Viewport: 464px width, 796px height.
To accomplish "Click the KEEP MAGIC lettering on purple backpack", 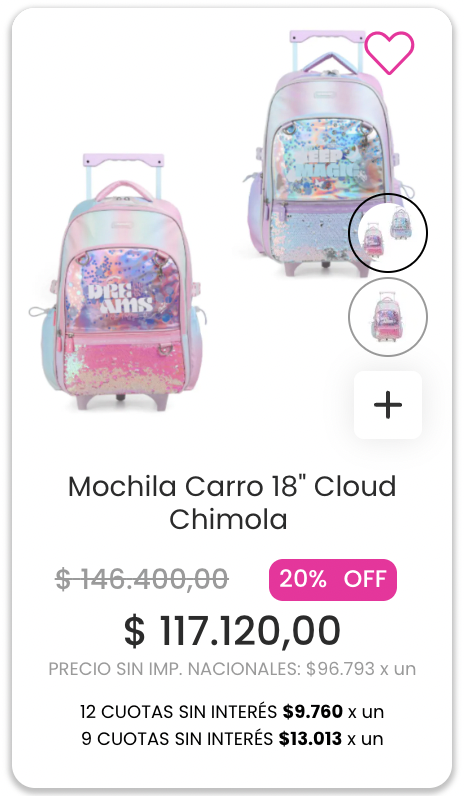I will [x=328, y=164].
